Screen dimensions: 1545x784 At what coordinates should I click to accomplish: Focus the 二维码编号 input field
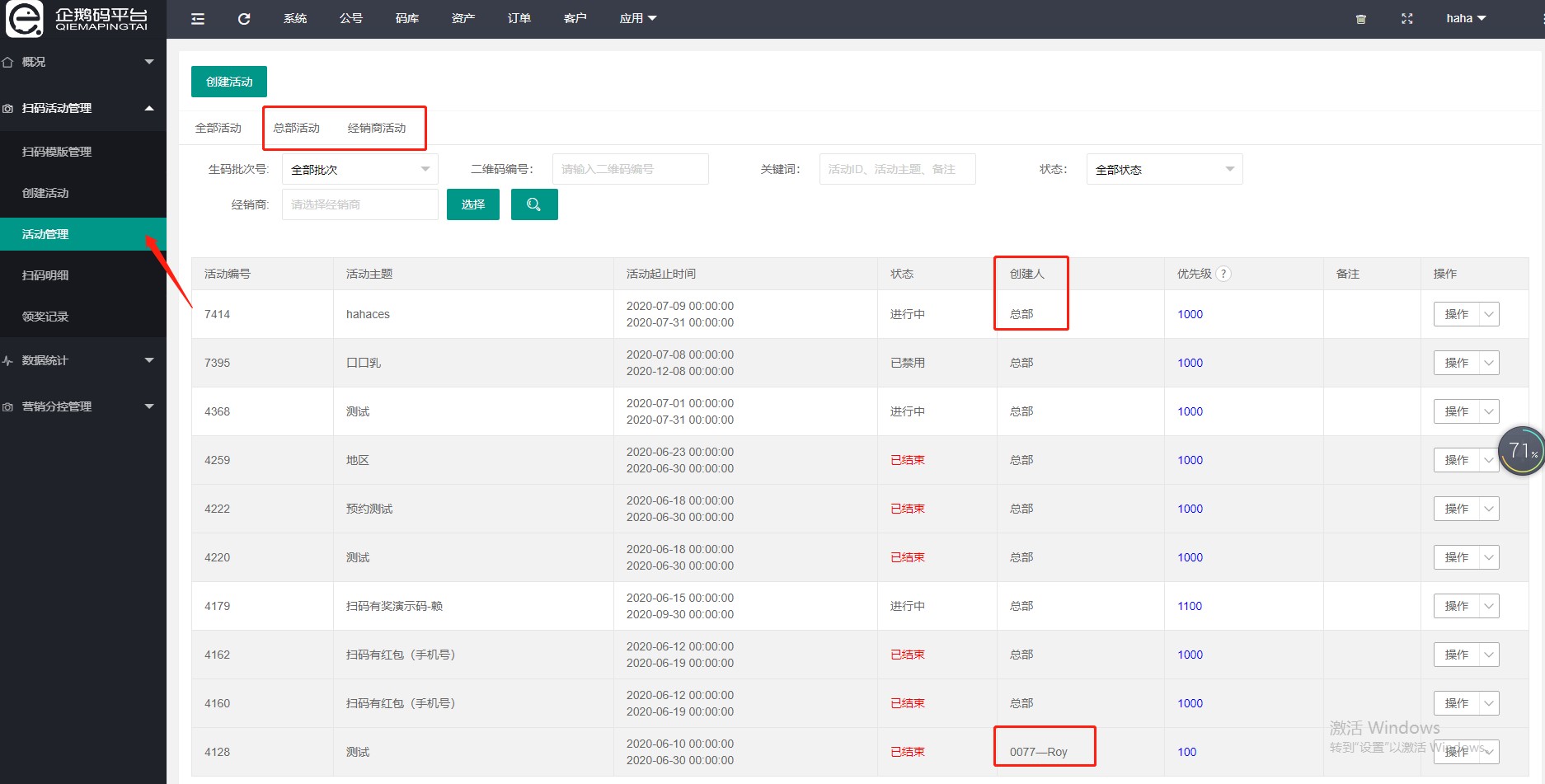pos(631,169)
